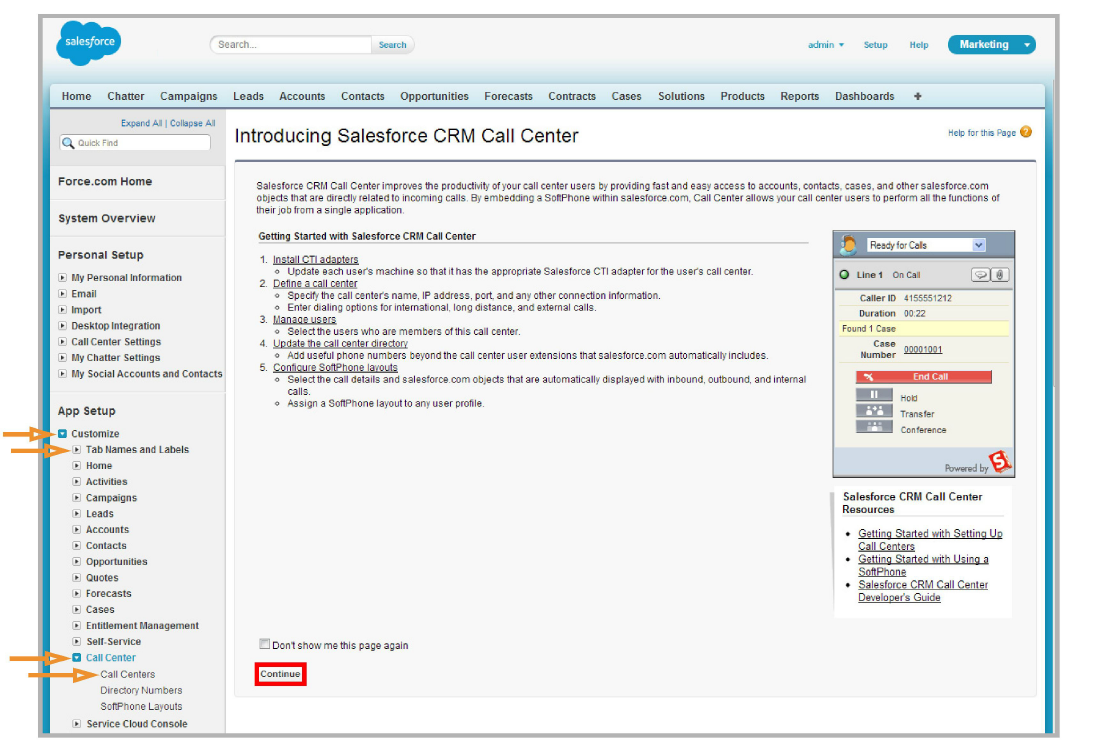The width and height of the screenshot is (1097, 755).
Task: Open Install CTI adapters link
Action: (316, 260)
